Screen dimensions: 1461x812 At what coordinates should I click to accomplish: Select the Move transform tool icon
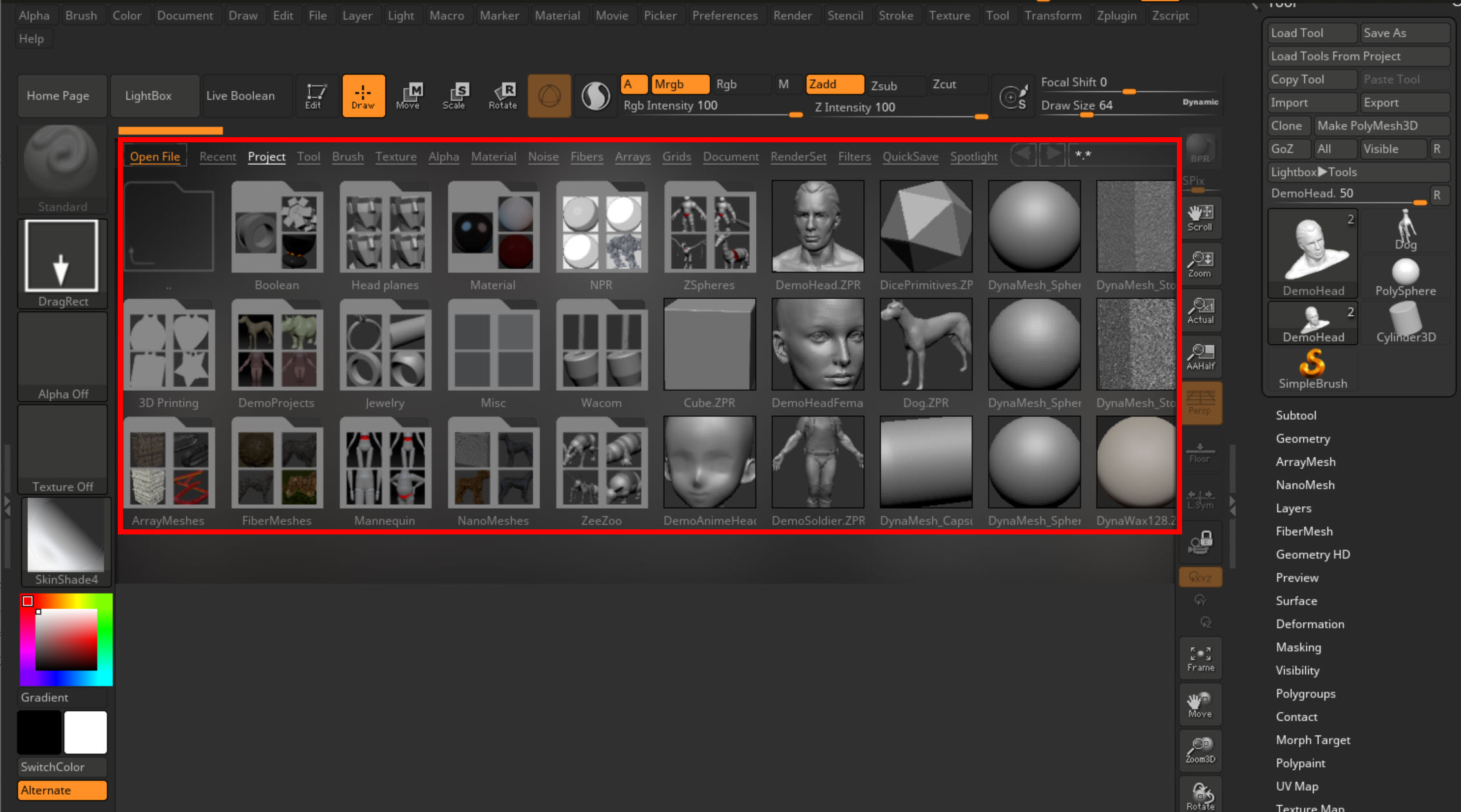(408, 95)
